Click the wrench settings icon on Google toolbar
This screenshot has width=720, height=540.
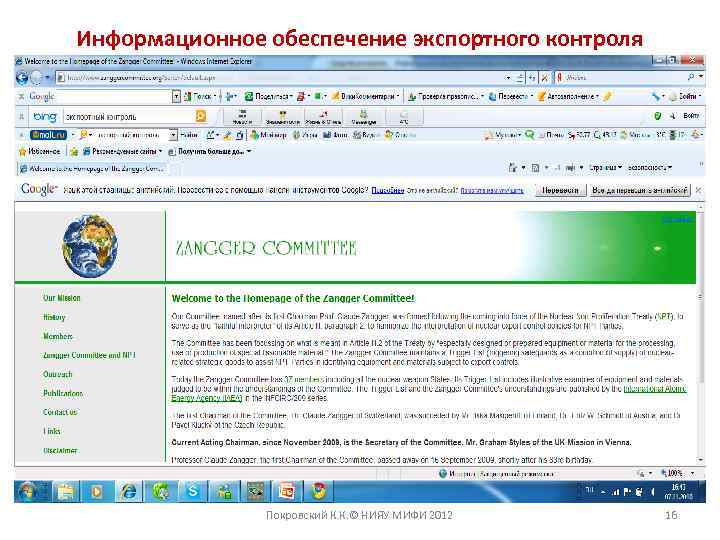coord(656,96)
